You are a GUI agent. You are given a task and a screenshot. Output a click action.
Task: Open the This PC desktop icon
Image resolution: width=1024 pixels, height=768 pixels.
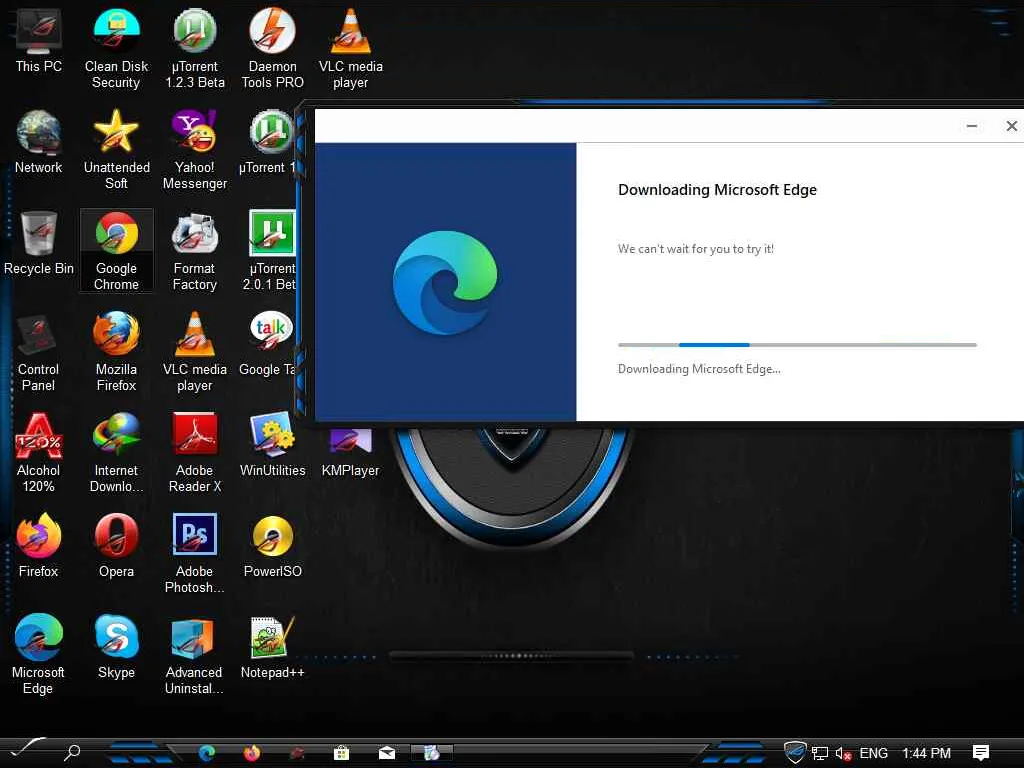point(39,40)
